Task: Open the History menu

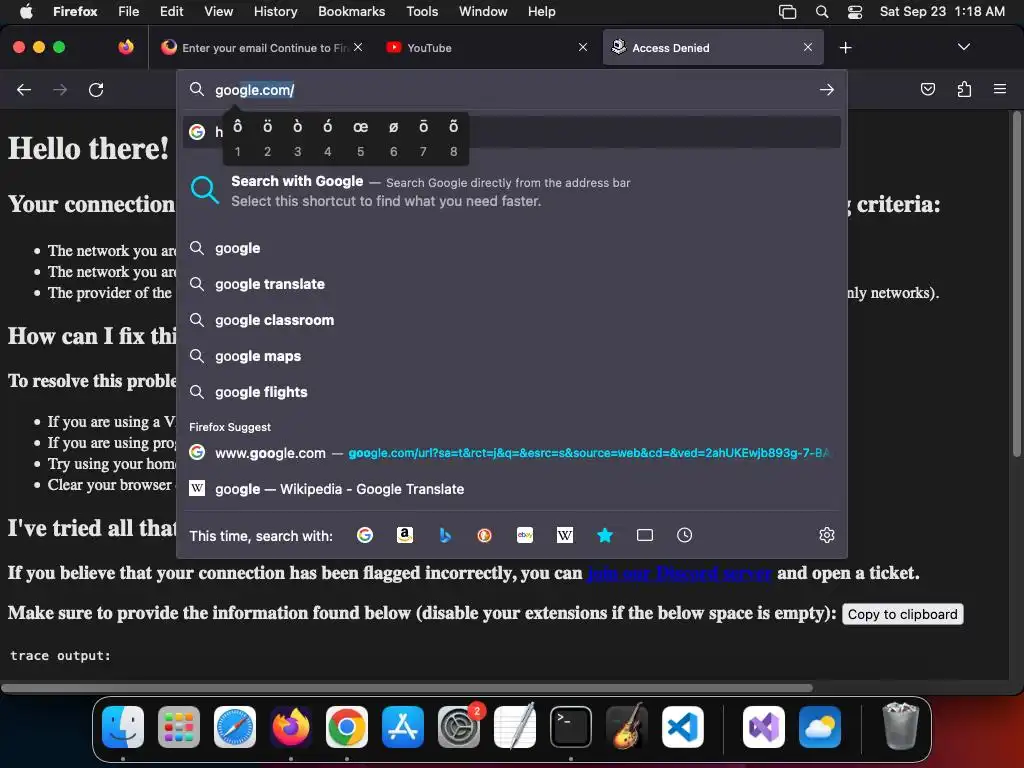Action: pos(275,11)
